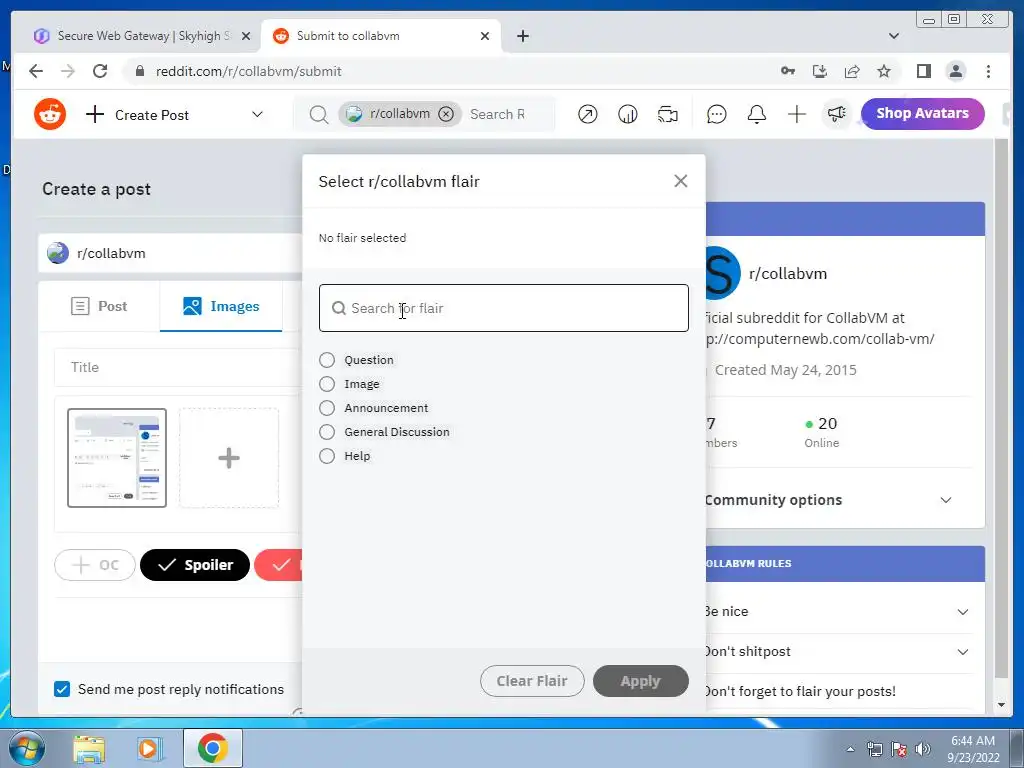The height and width of the screenshot is (768, 1024).
Task: Open the Chrome three-dot menu
Action: click(x=988, y=71)
